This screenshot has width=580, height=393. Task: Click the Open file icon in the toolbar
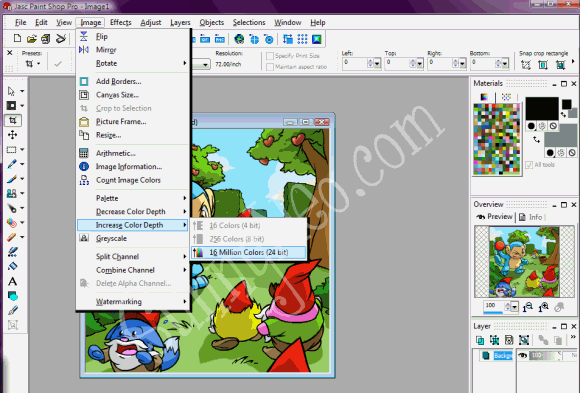click(x=31, y=38)
